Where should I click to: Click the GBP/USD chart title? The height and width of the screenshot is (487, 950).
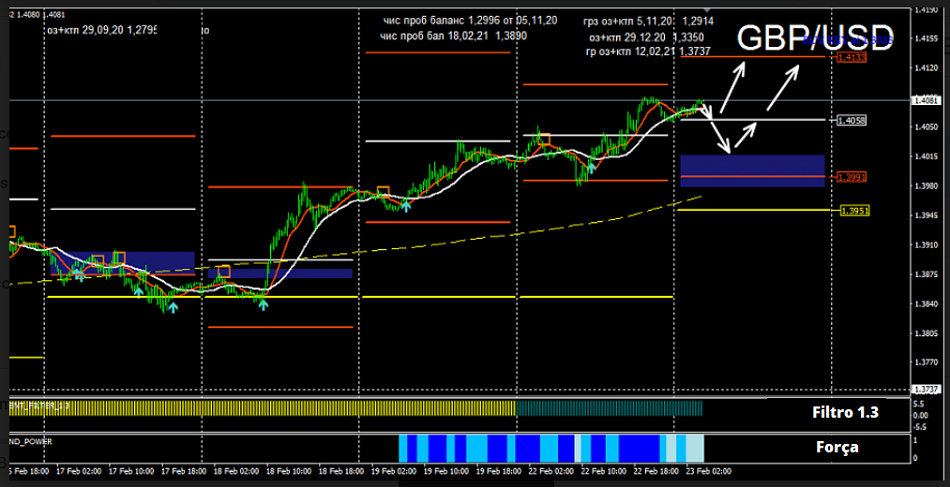[814, 39]
